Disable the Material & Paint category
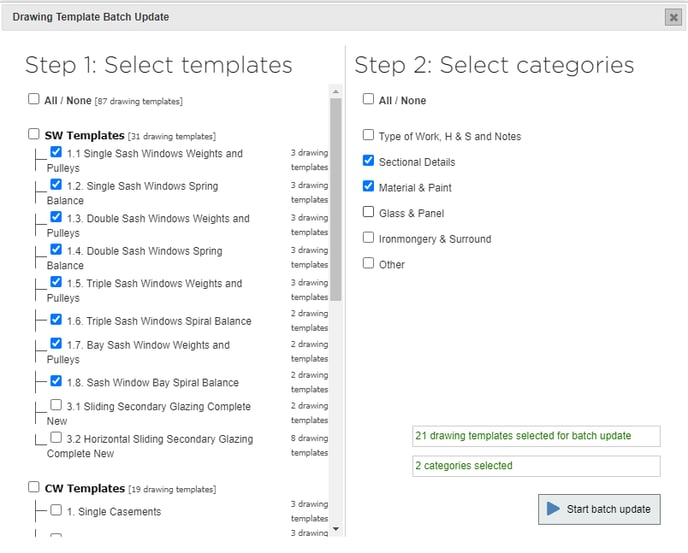Screen dimensions: 688x553 (x=369, y=186)
